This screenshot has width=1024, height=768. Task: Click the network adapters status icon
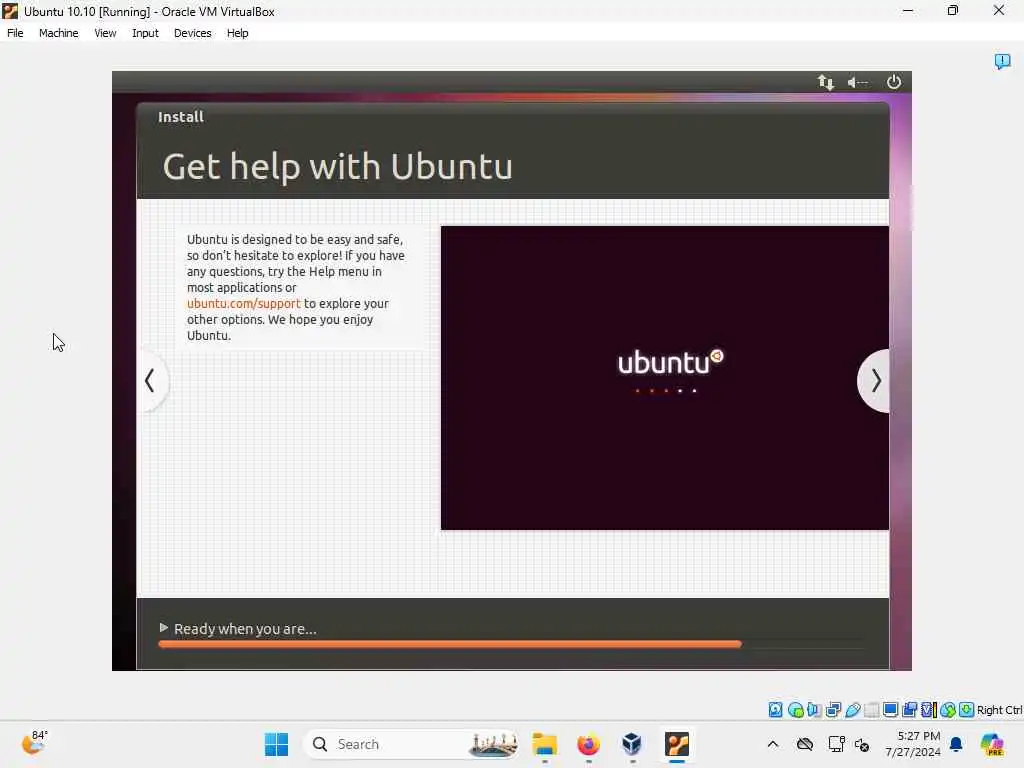coord(833,710)
